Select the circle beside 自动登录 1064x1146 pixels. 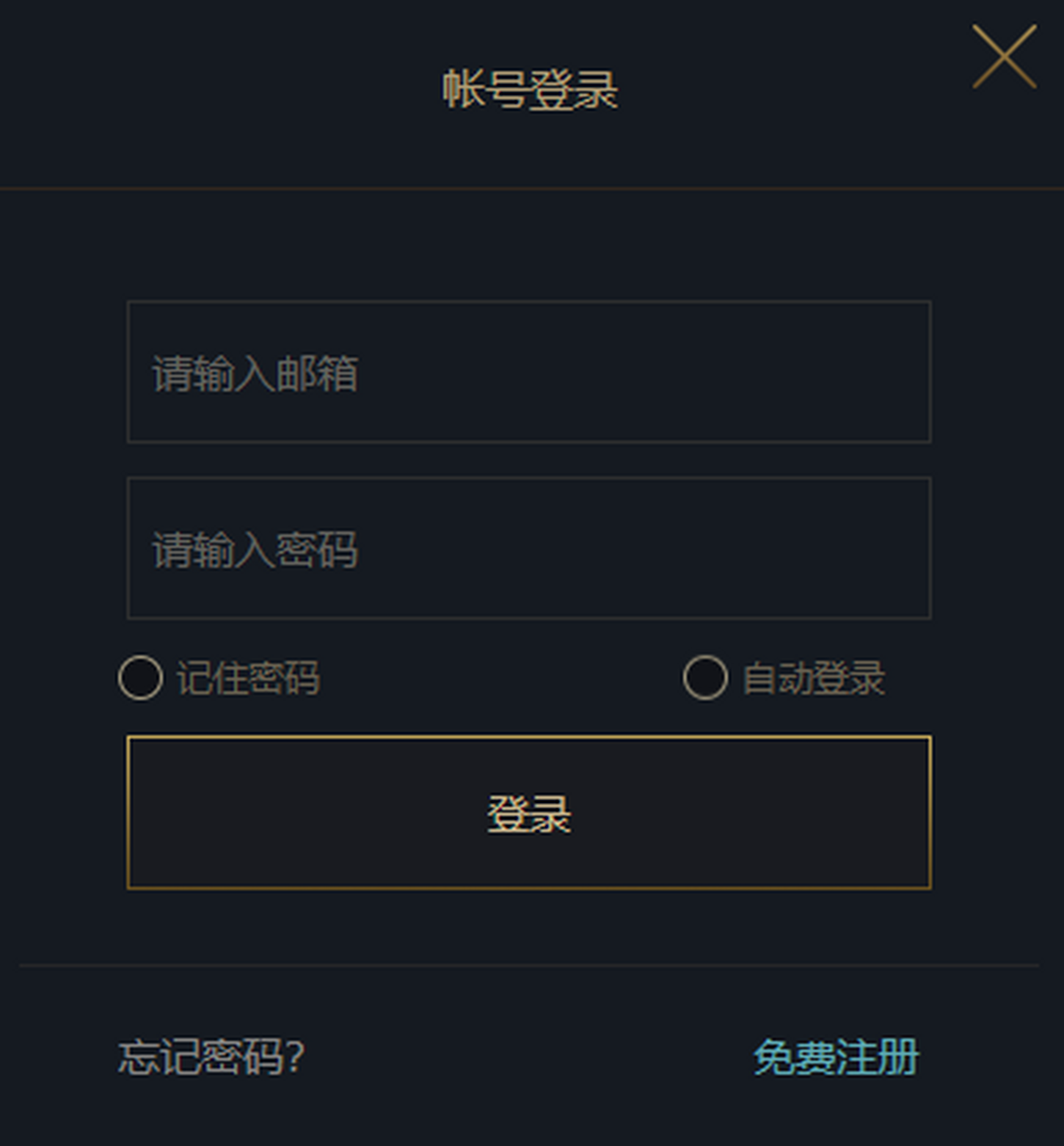pyautogui.click(x=705, y=678)
